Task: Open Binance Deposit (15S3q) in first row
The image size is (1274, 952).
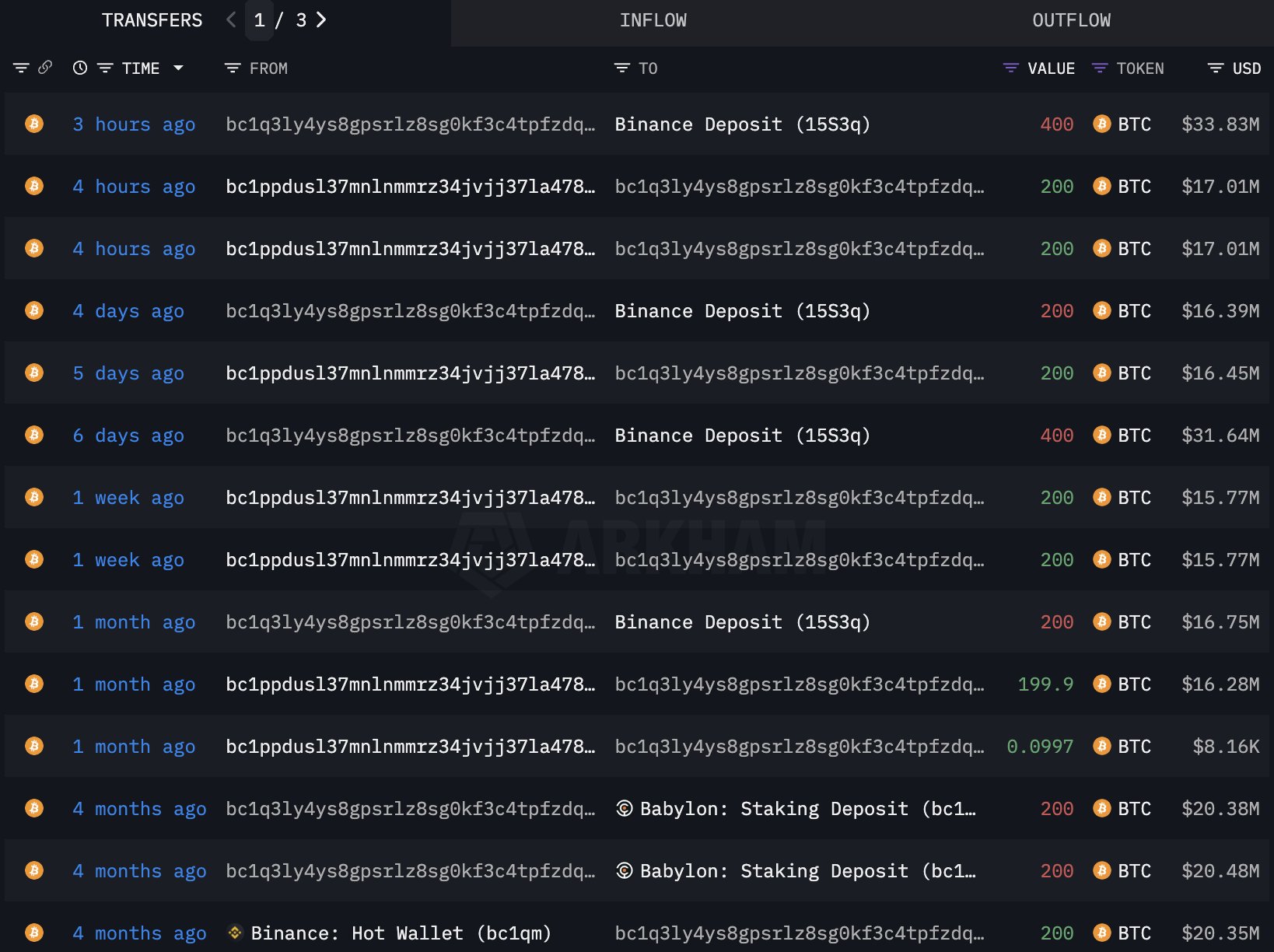Action: [742, 124]
